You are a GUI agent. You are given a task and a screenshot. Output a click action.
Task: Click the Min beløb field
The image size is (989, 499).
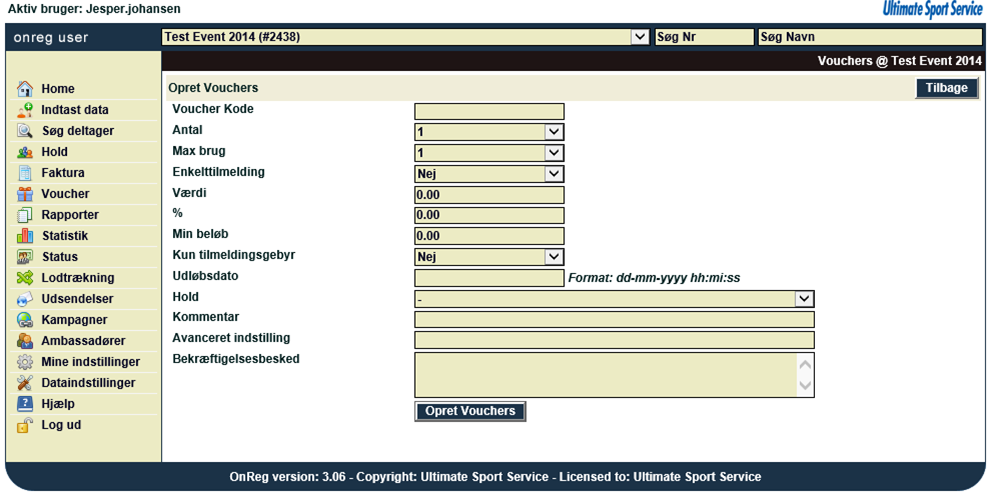point(489,236)
